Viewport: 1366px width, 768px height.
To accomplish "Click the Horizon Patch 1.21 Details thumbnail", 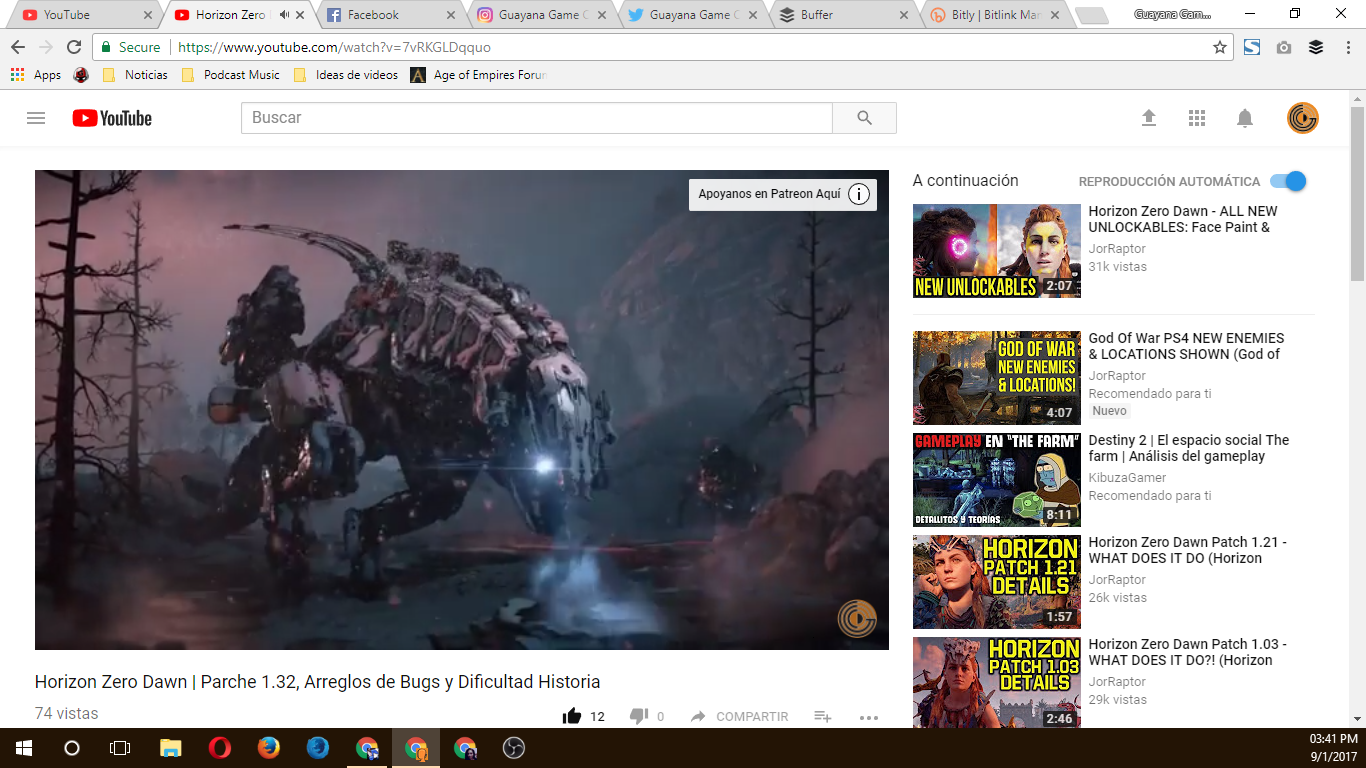I will [997, 582].
